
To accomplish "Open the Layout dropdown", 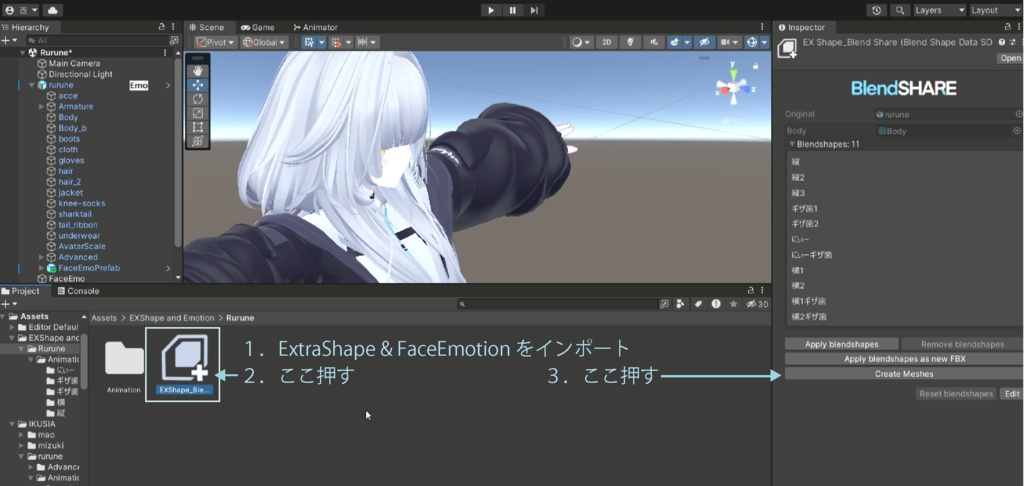I will 993,10.
